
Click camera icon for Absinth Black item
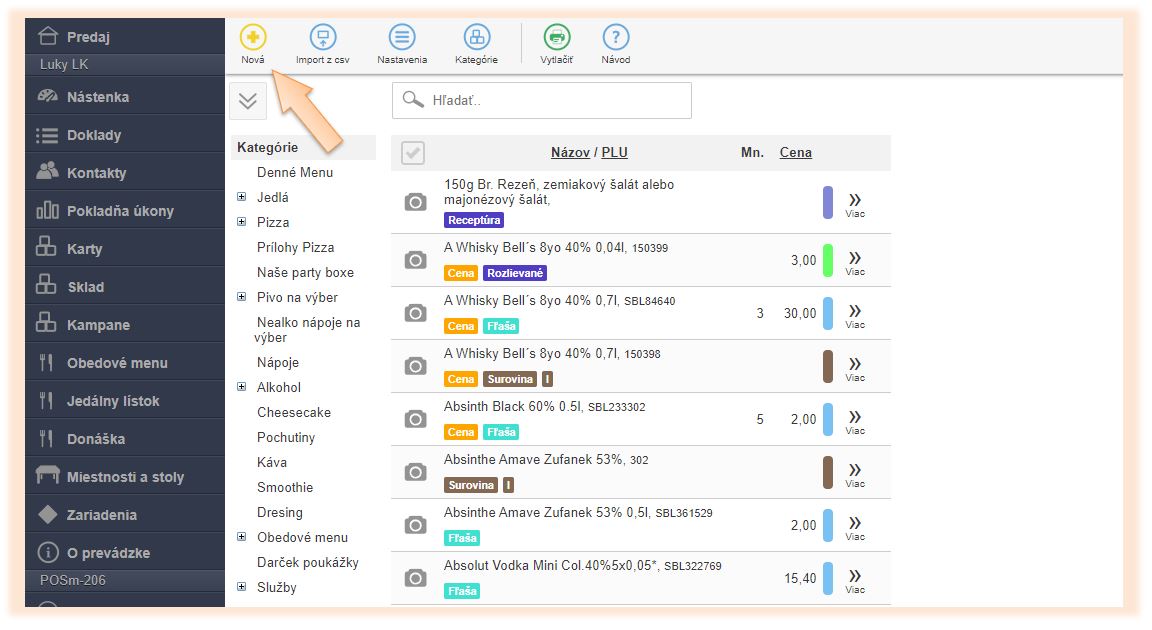click(x=415, y=420)
